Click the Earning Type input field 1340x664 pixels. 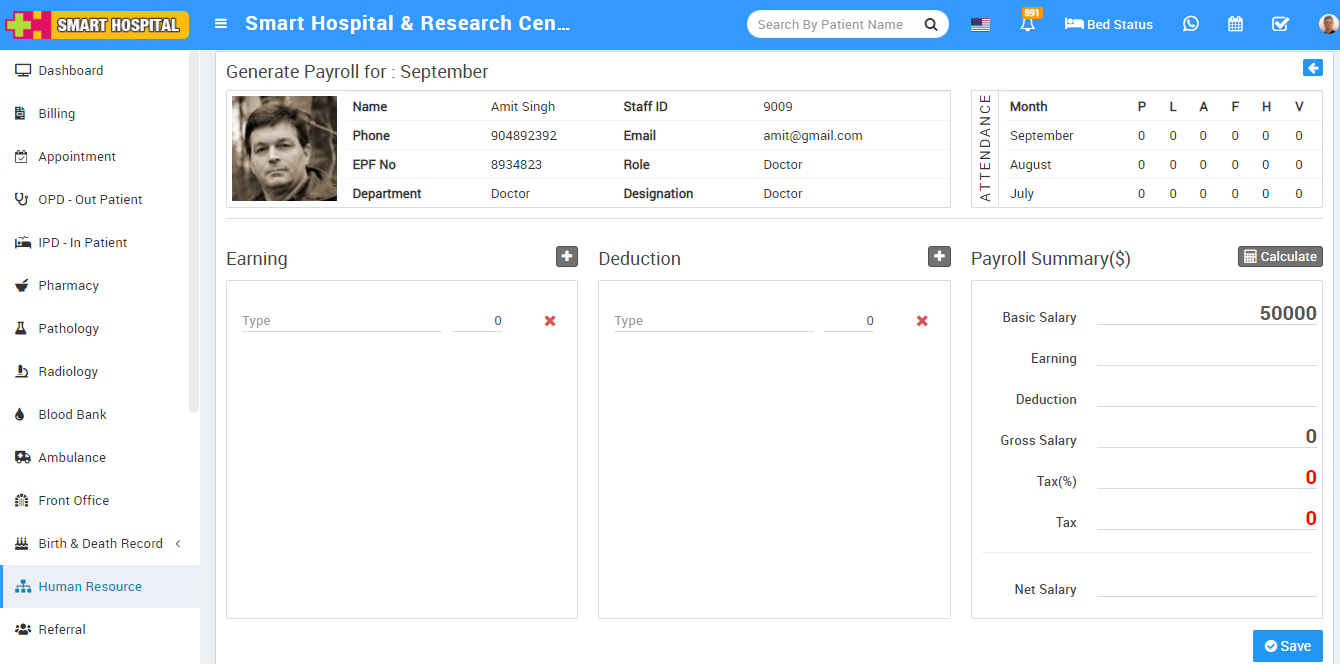[x=341, y=321]
